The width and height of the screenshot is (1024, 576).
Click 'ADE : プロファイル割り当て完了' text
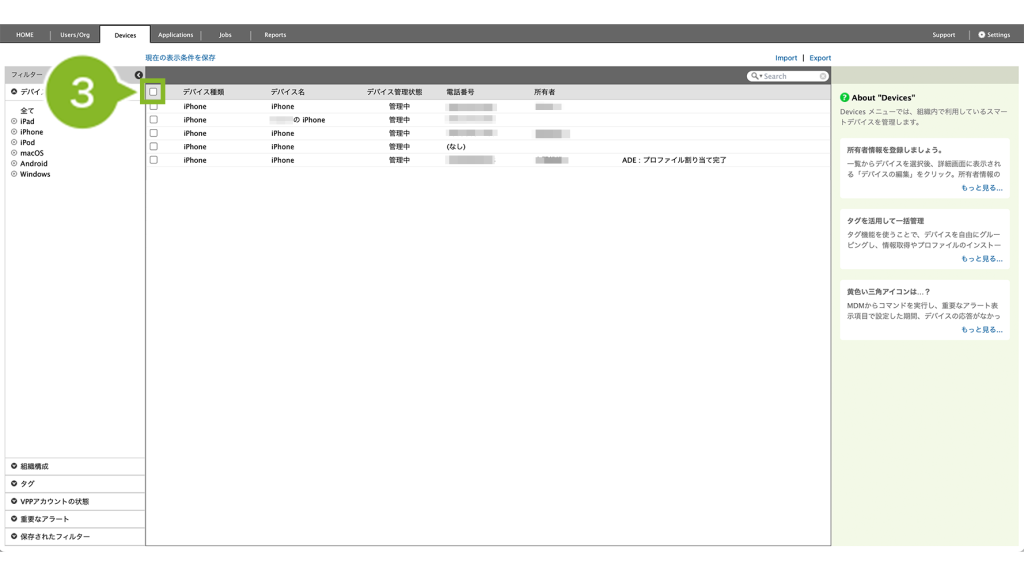674,160
